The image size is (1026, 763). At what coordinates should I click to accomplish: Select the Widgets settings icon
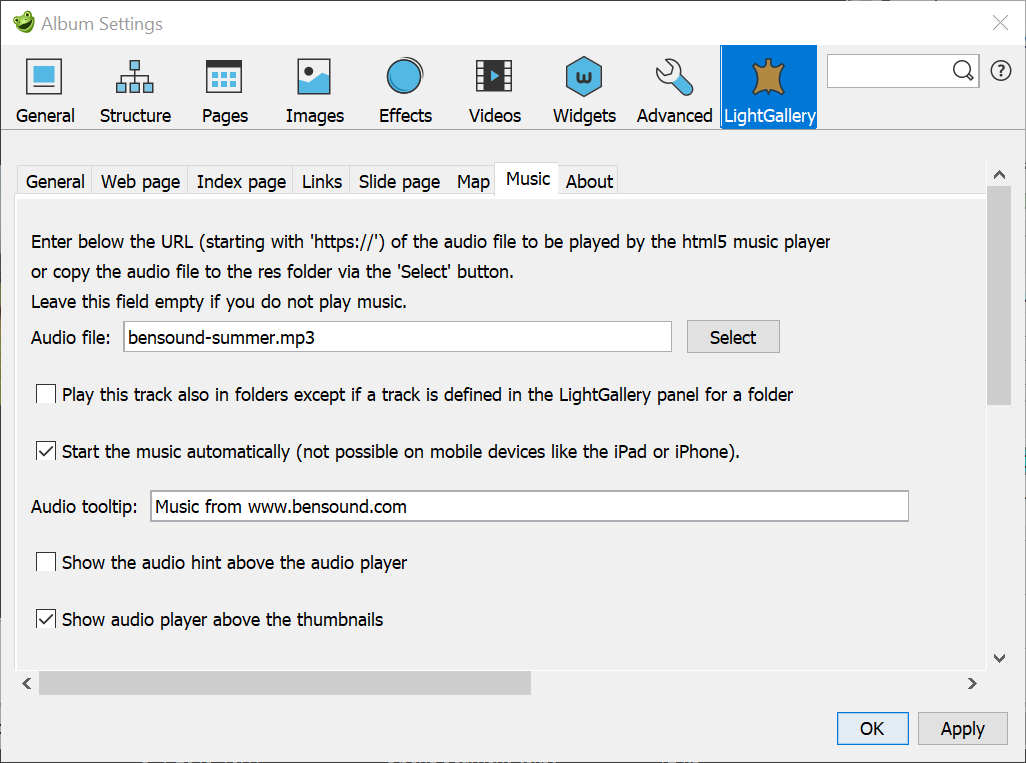(x=583, y=88)
